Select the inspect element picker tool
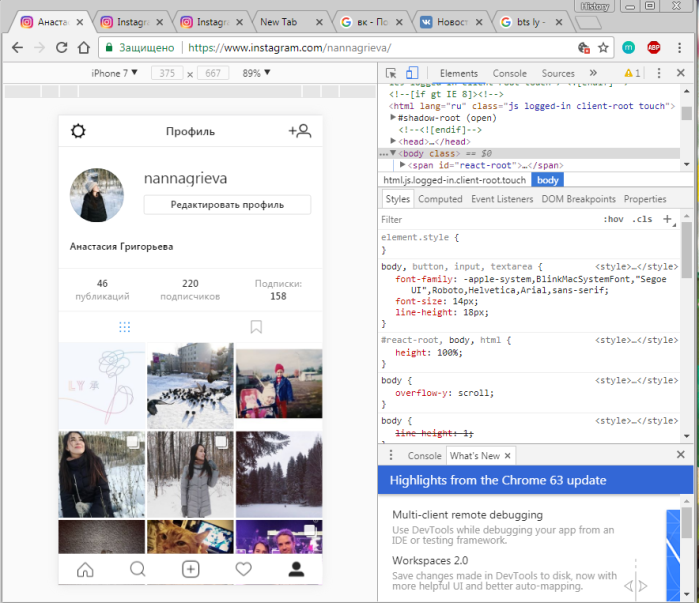 click(391, 73)
